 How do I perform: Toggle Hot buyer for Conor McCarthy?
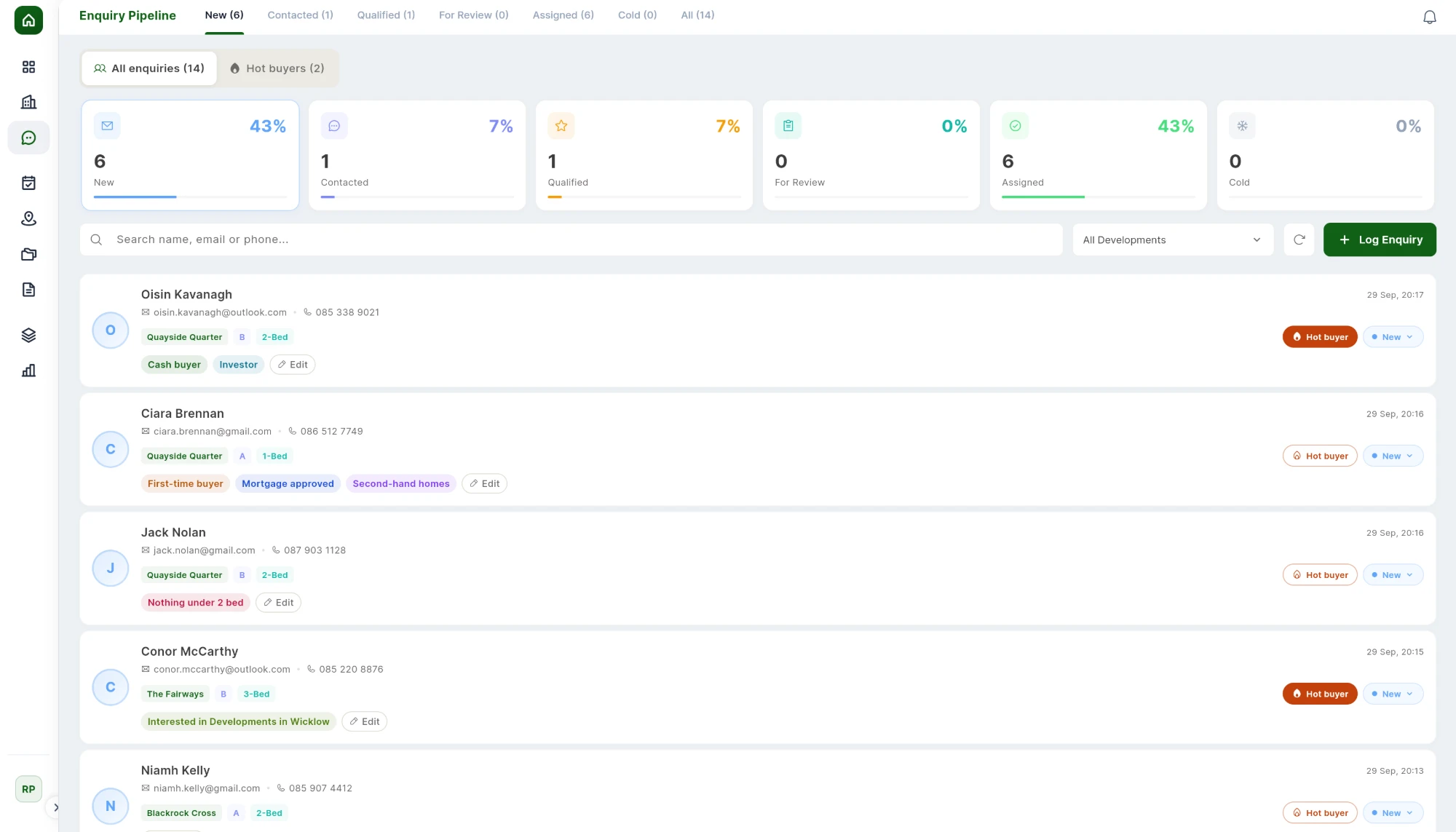1320,694
